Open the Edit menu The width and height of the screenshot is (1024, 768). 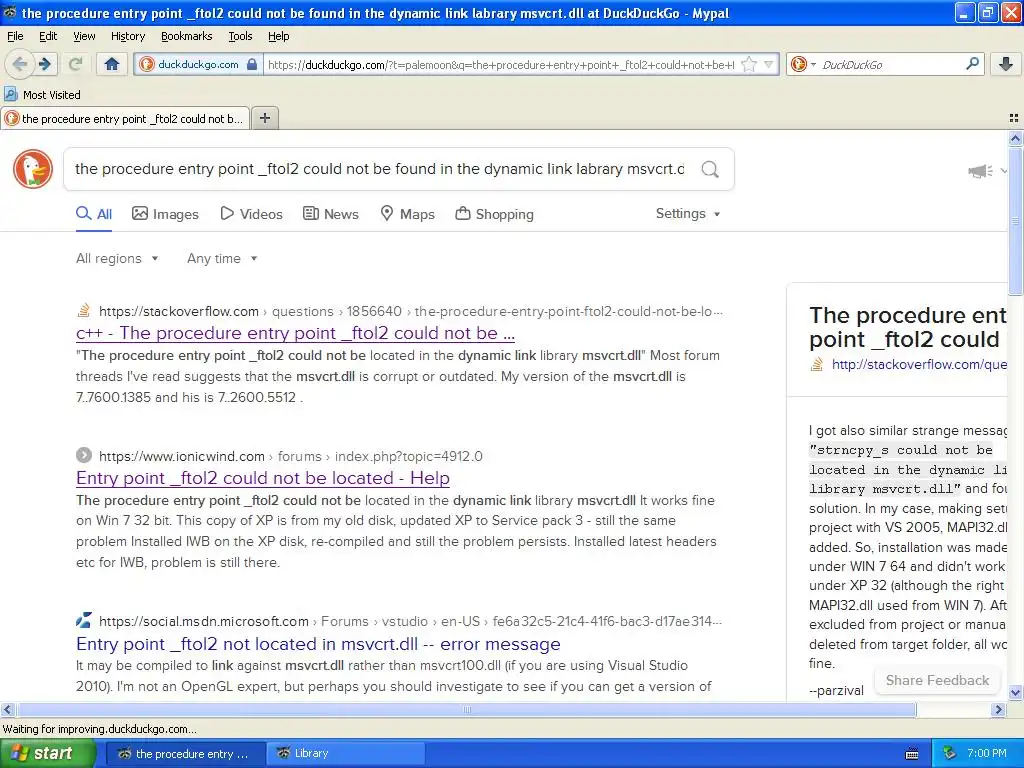pyautogui.click(x=48, y=36)
